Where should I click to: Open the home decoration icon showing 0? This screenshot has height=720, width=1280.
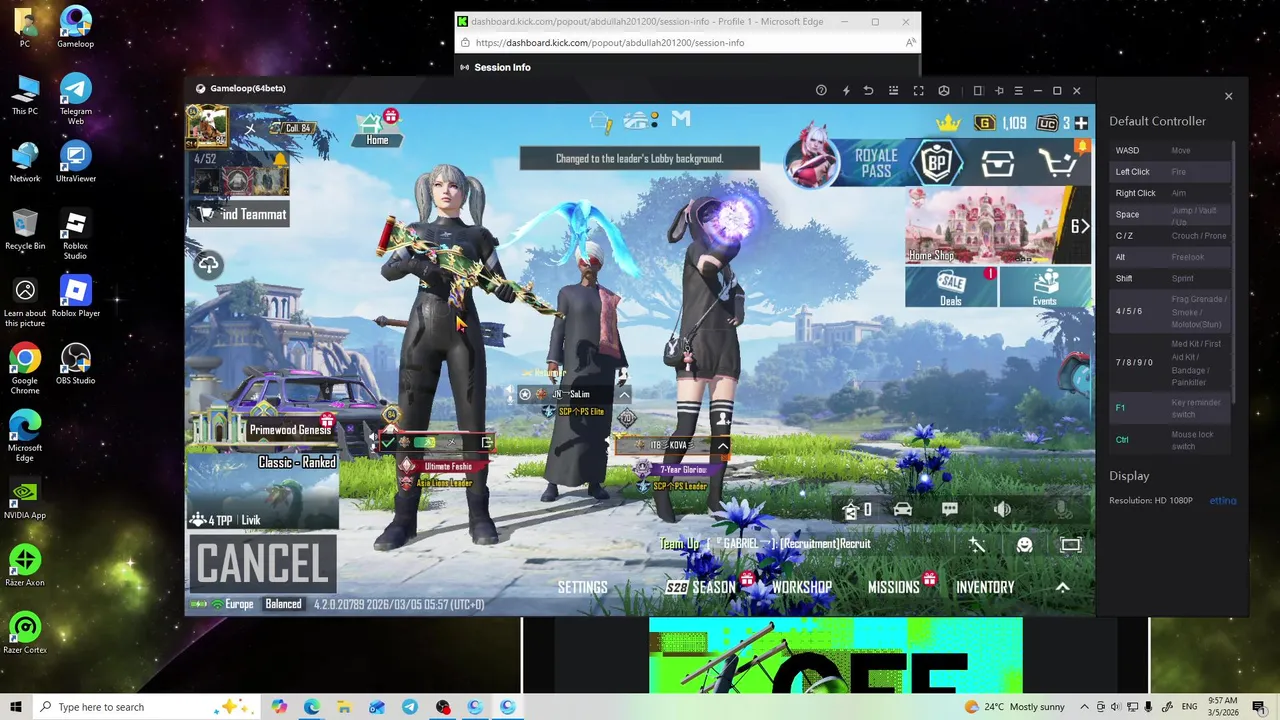(857, 510)
